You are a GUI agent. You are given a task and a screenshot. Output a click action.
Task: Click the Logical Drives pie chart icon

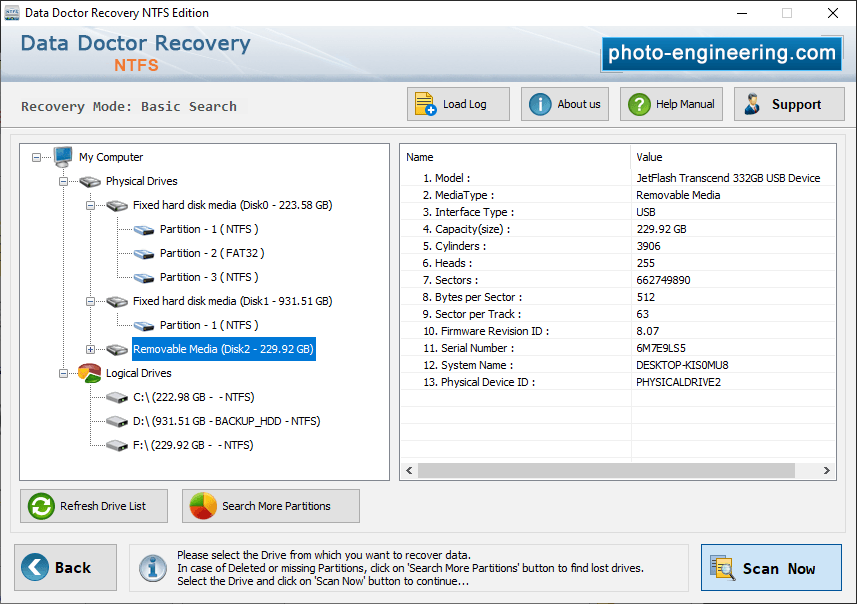[x=90, y=373]
